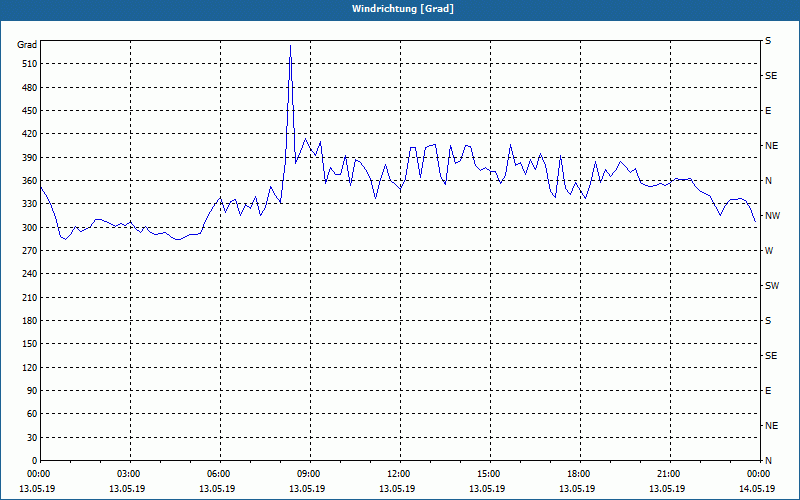This screenshot has width=800, height=500.
Task: Click the 240 y-axis value
Action: (x=30, y=274)
